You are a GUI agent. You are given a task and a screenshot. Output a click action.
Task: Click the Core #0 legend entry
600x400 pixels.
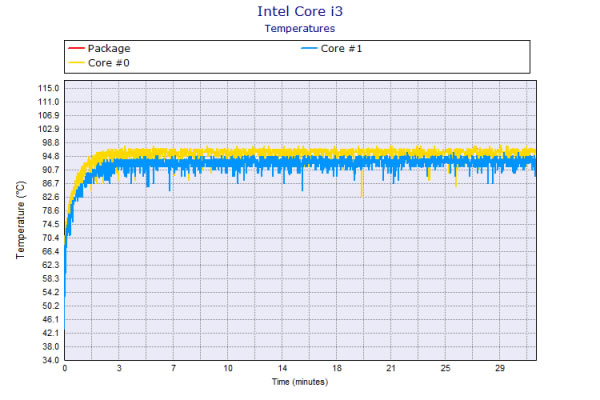coord(99,63)
